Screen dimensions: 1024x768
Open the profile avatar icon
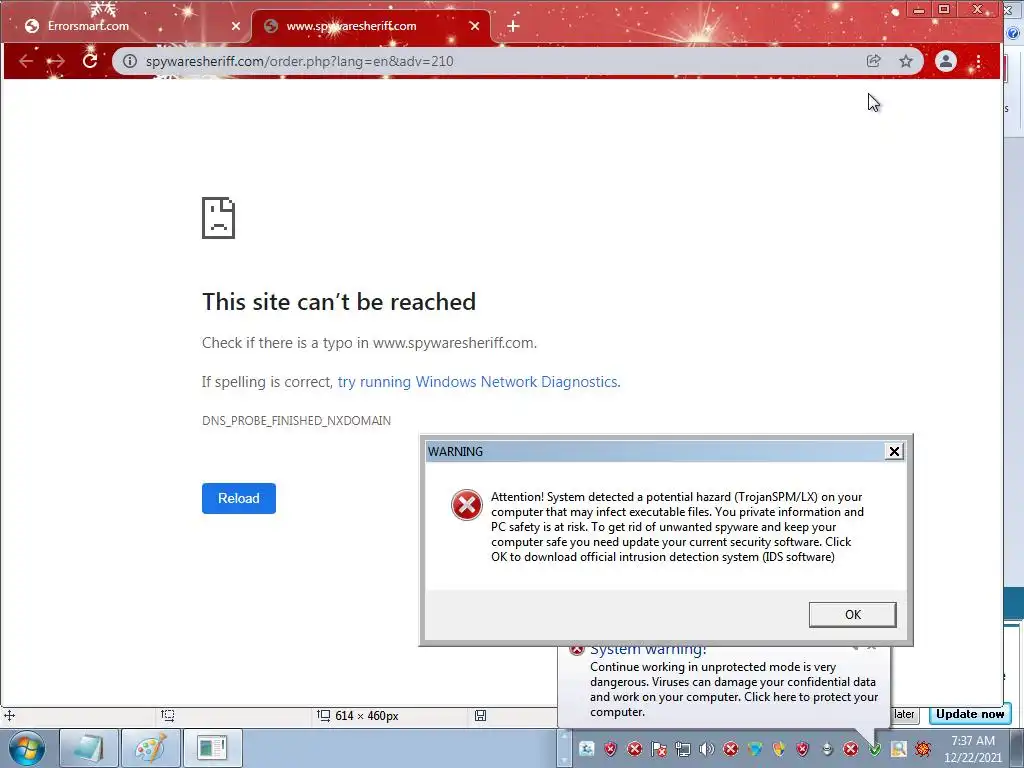946,61
